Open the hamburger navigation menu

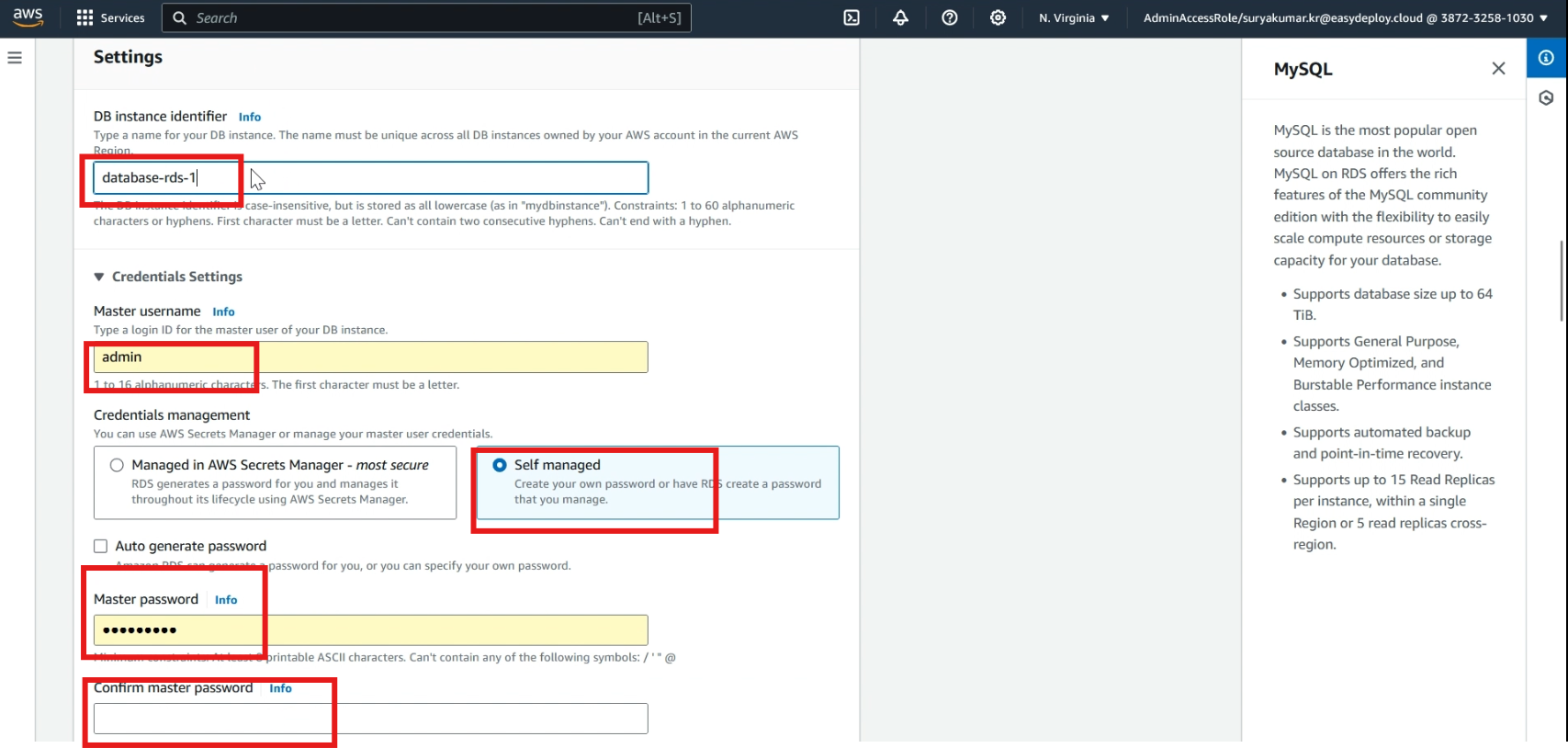click(x=15, y=57)
